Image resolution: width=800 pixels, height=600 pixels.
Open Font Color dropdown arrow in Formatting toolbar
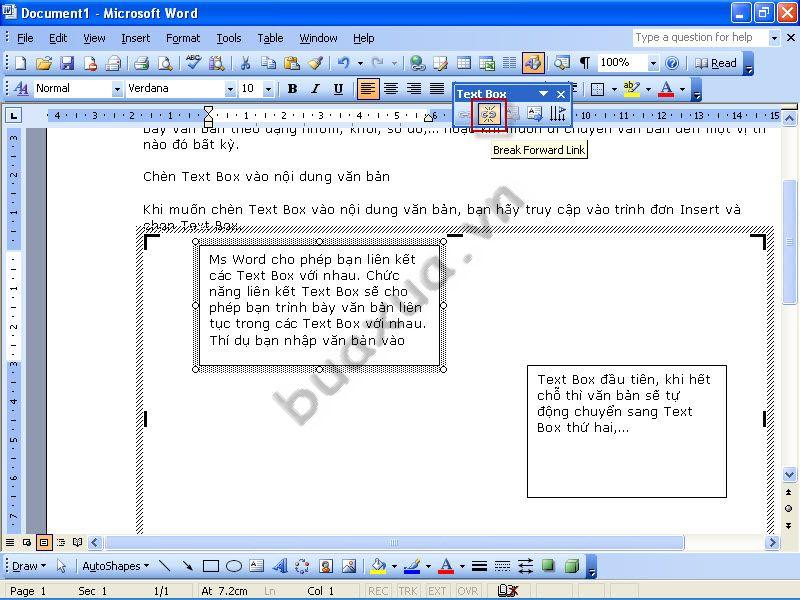point(682,89)
